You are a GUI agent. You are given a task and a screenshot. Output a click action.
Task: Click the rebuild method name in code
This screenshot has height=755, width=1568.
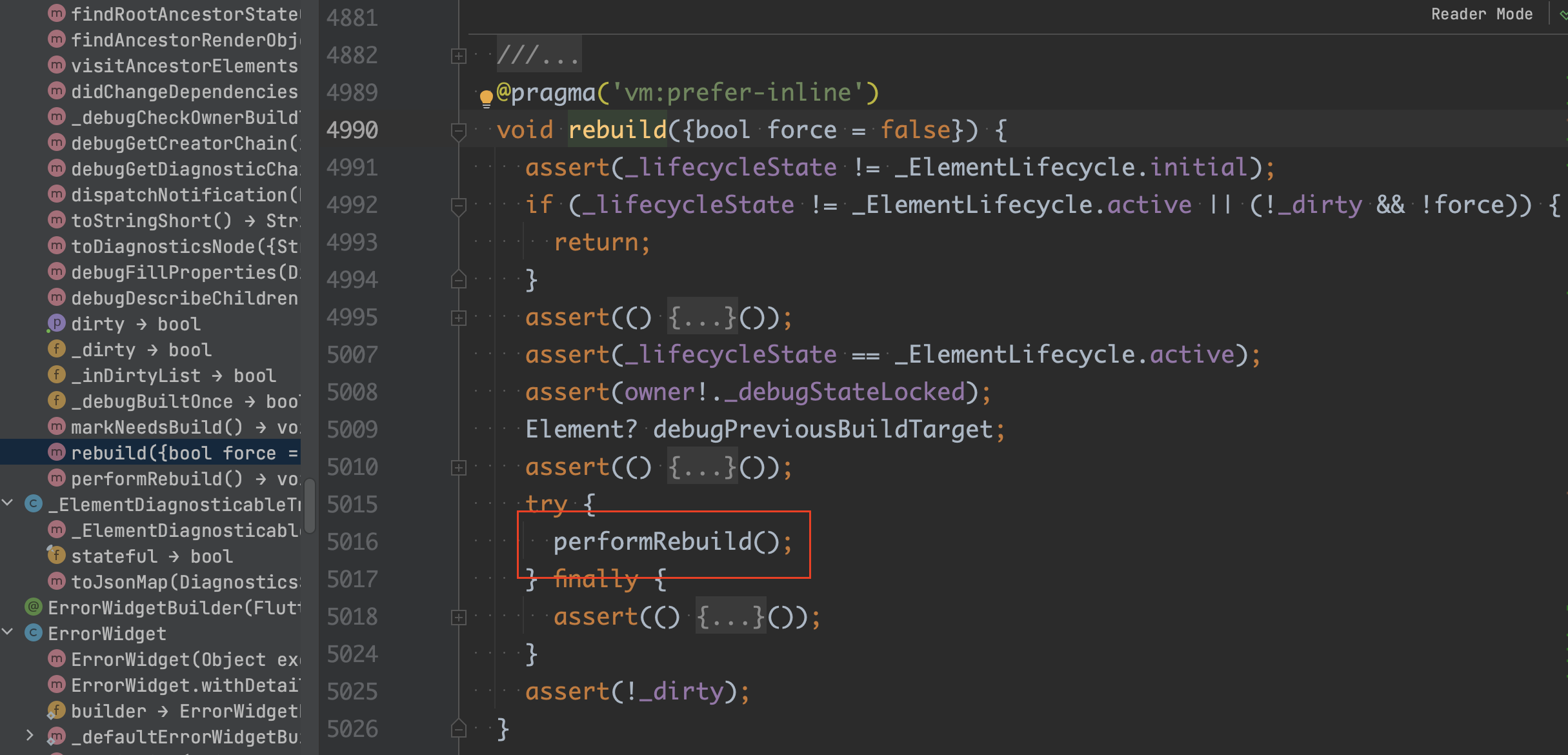click(618, 130)
